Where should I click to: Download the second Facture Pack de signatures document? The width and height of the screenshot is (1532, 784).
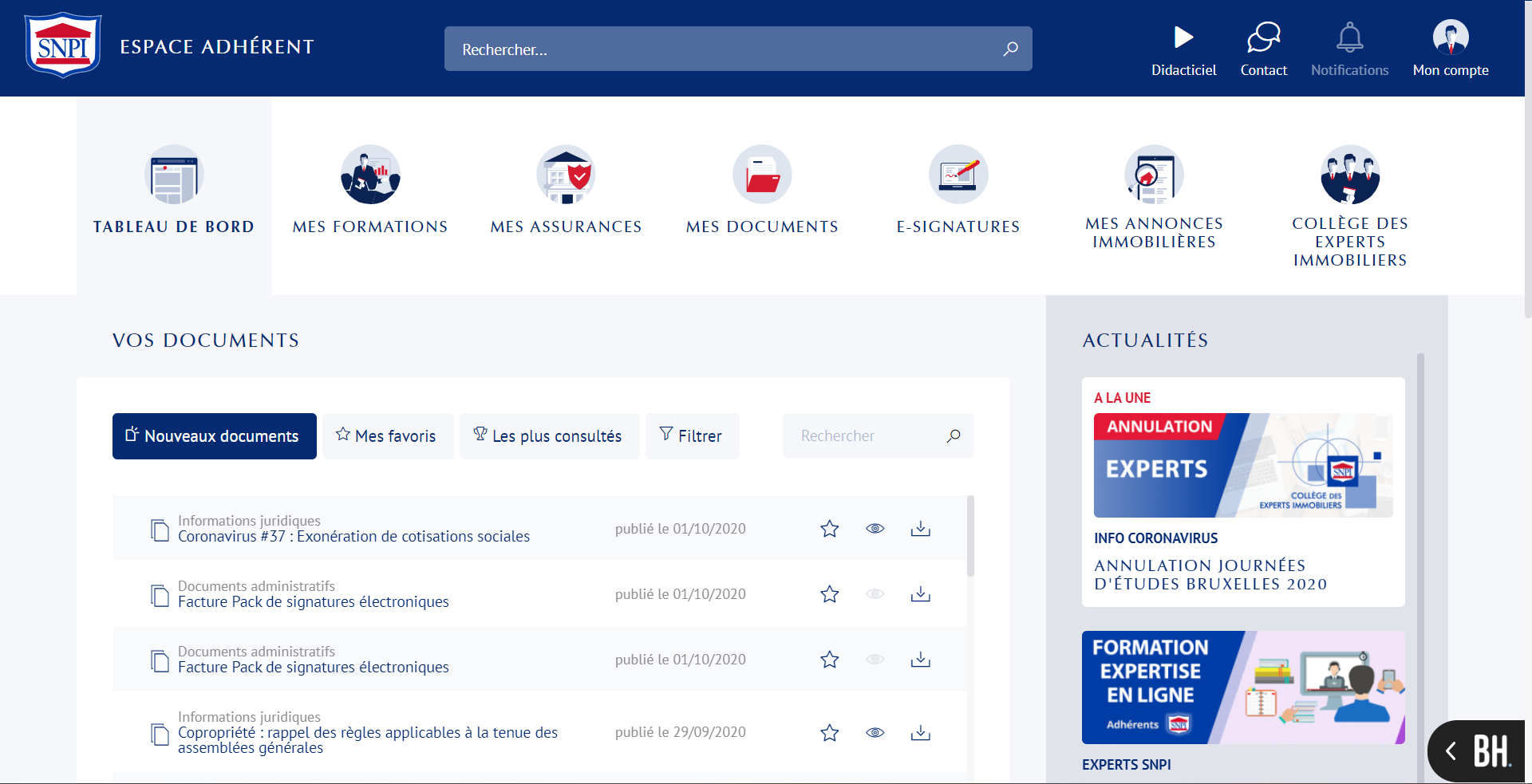[x=921, y=660]
